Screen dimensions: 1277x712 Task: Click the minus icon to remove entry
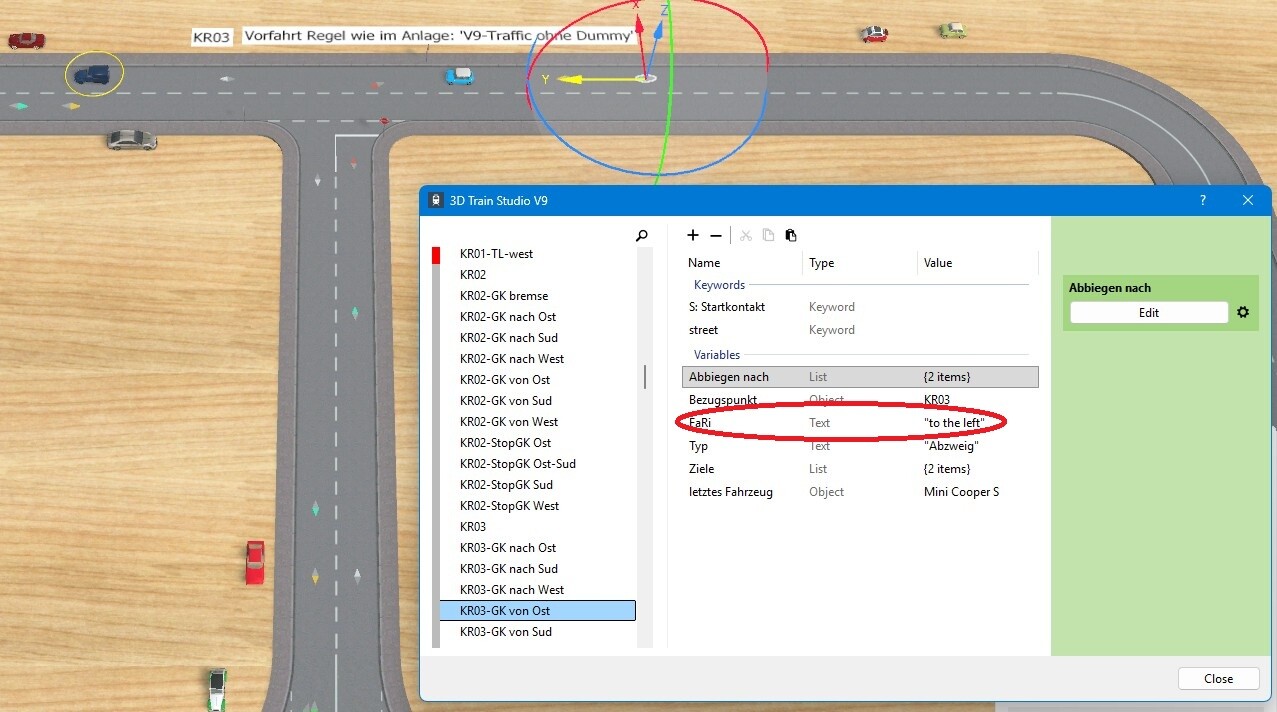716,236
